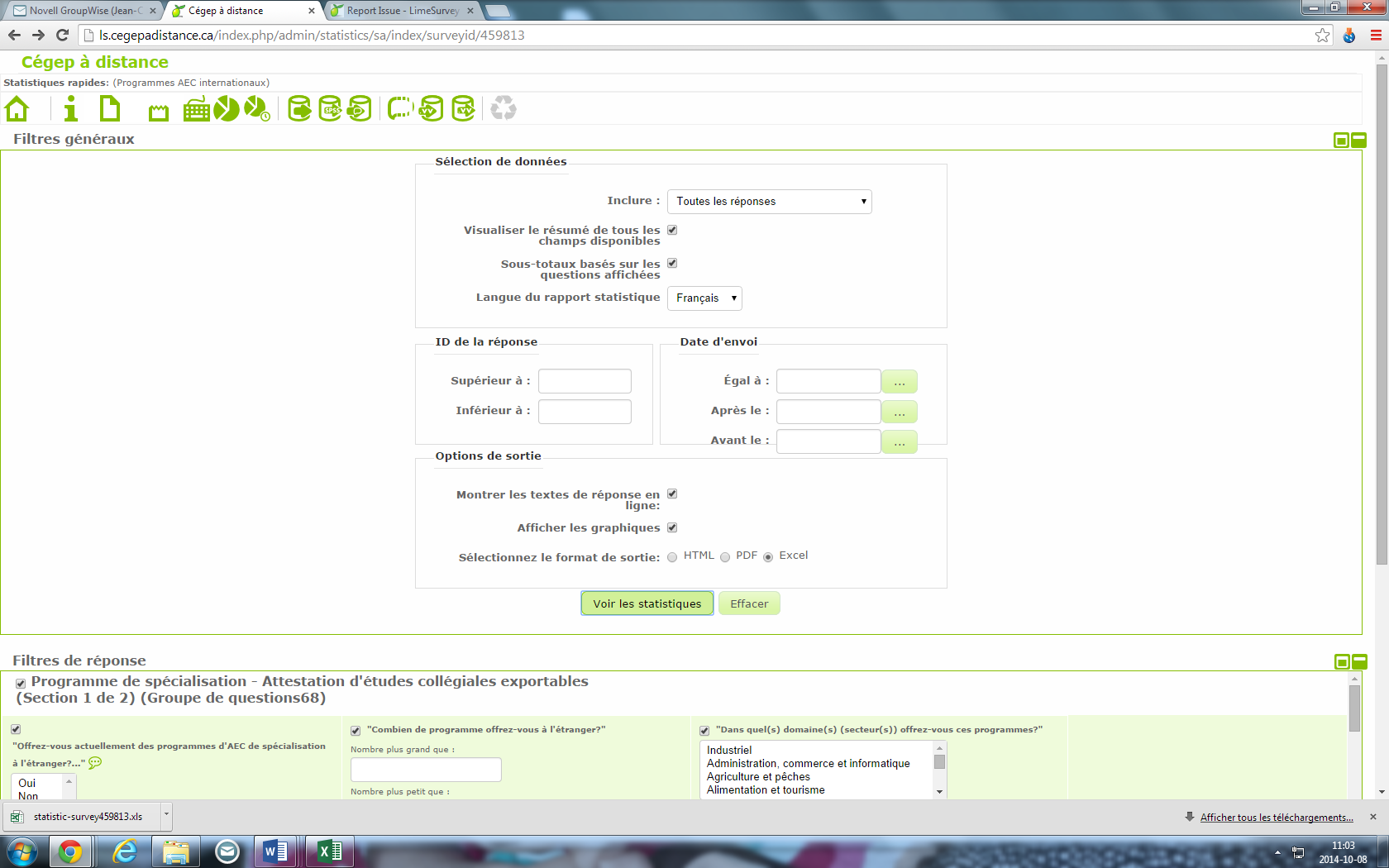Switch to the Report Issue - LimeSurvey tab

(402, 11)
